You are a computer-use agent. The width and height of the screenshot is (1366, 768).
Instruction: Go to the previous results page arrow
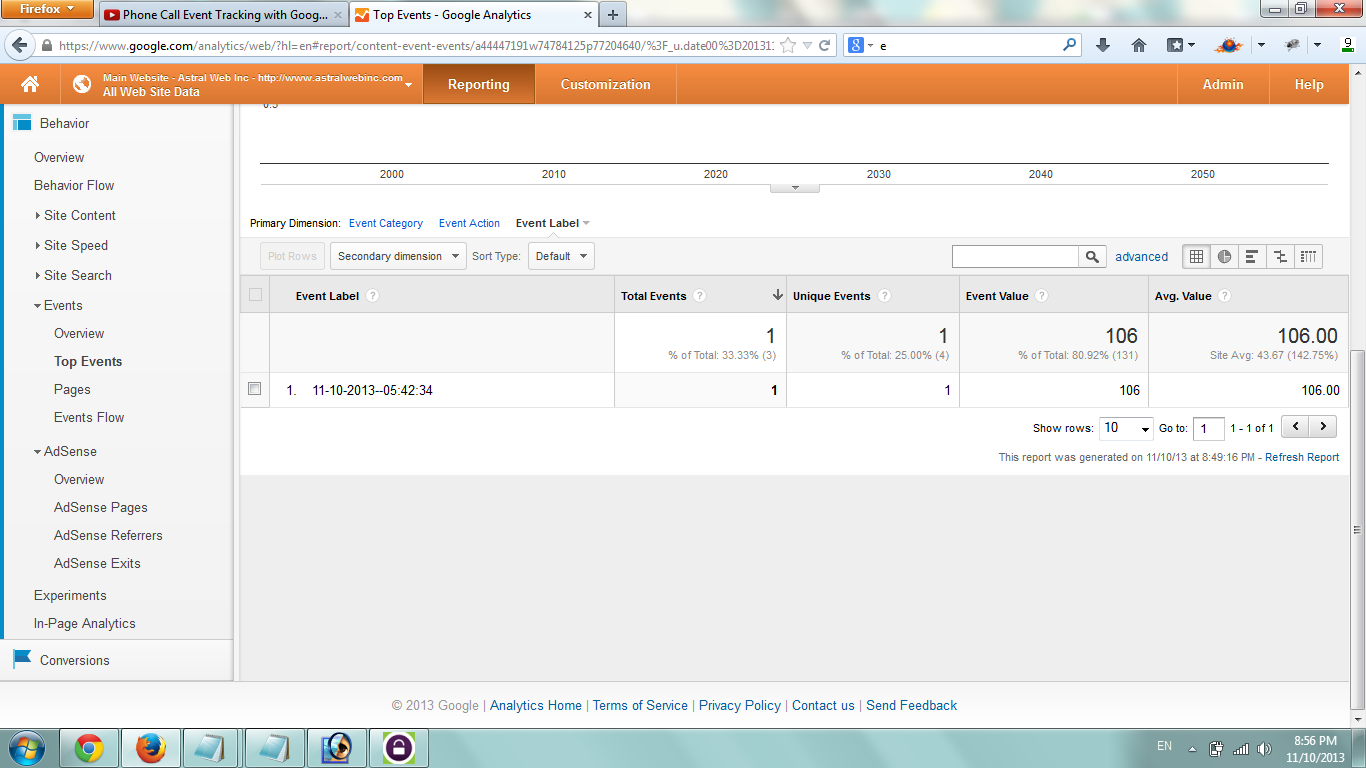(1296, 427)
